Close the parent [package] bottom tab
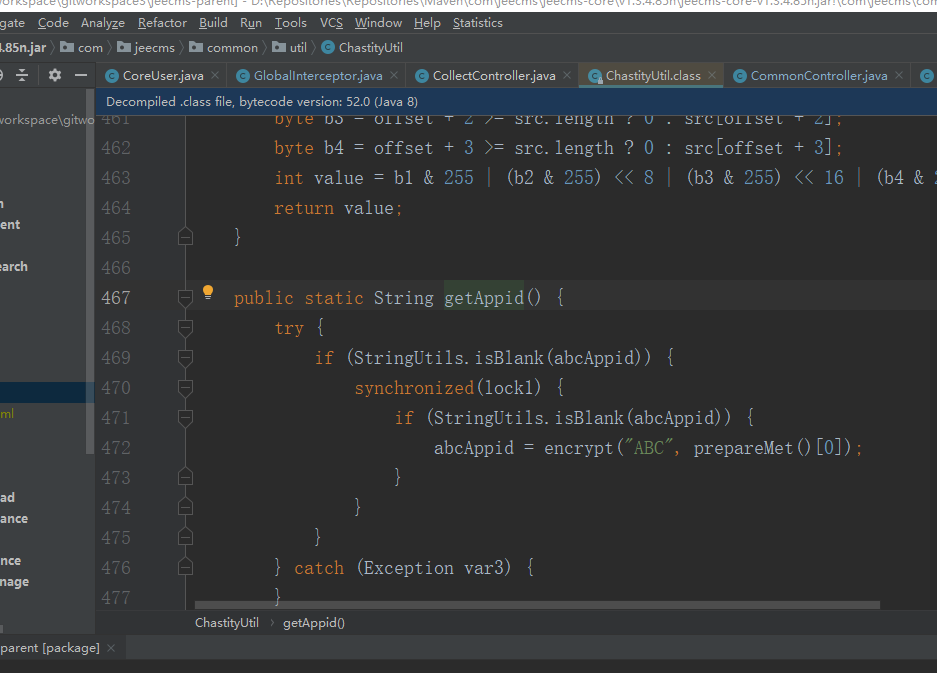Screen dimensions: 937x673 111,648
